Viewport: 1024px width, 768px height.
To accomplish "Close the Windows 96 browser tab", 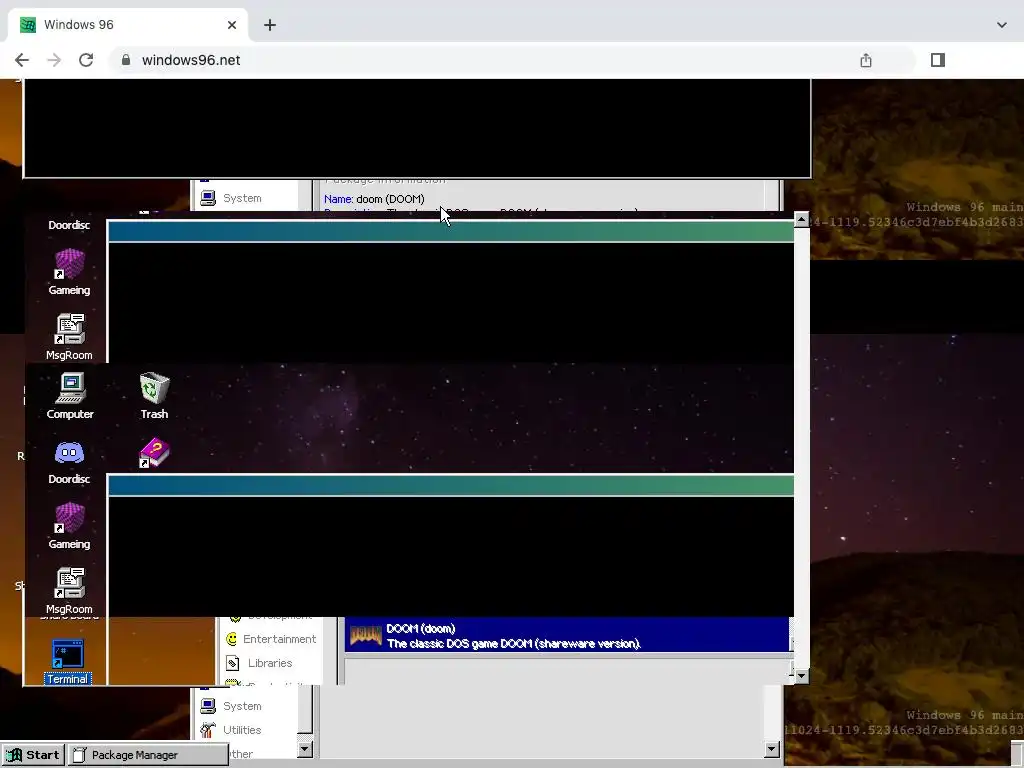I will pyautogui.click(x=232, y=25).
